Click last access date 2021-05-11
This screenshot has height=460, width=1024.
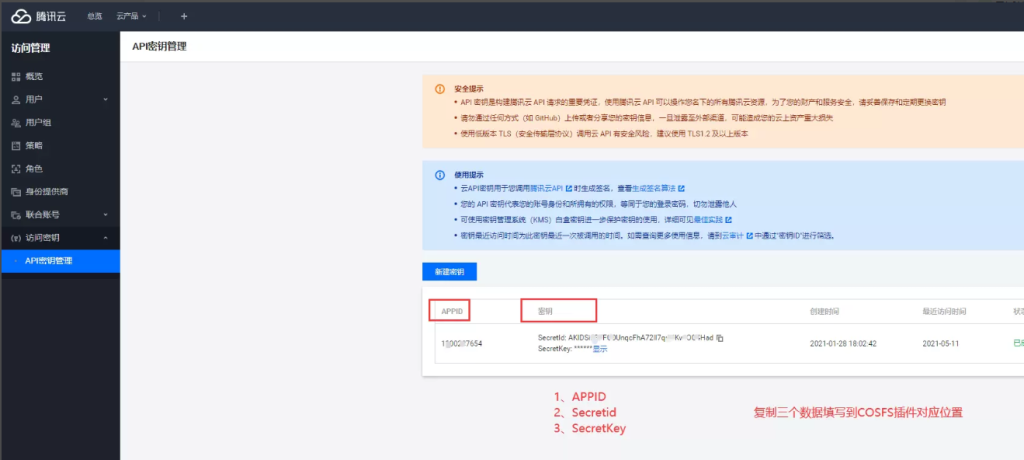pyautogui.click(x=940, y=343)
